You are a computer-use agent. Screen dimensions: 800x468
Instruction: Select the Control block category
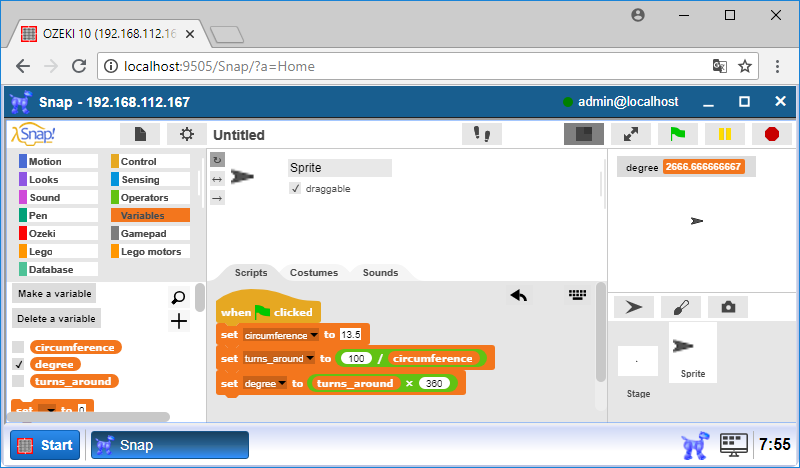pos(150,161)
